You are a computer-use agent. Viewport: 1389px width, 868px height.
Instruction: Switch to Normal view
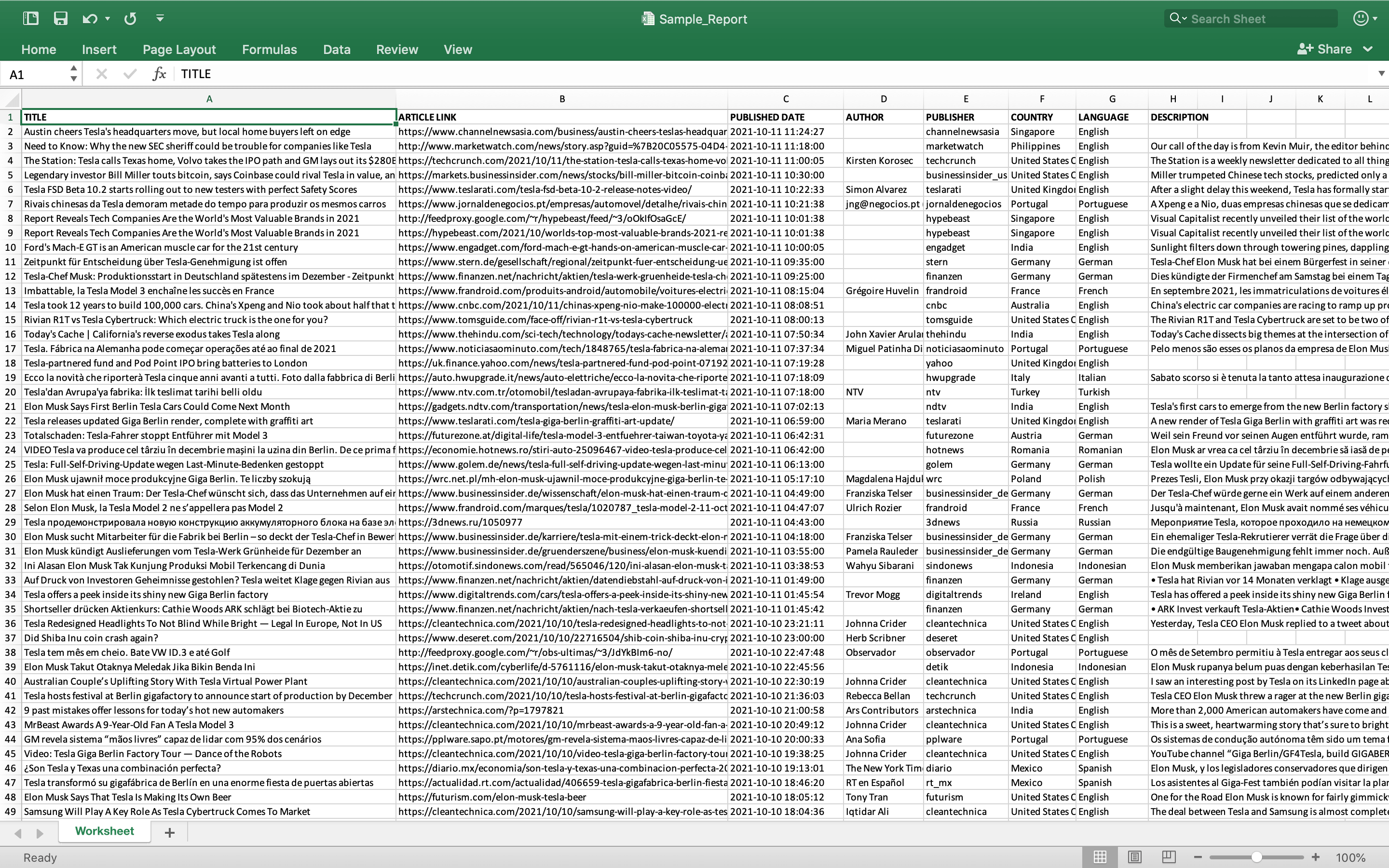point(1100,857)
